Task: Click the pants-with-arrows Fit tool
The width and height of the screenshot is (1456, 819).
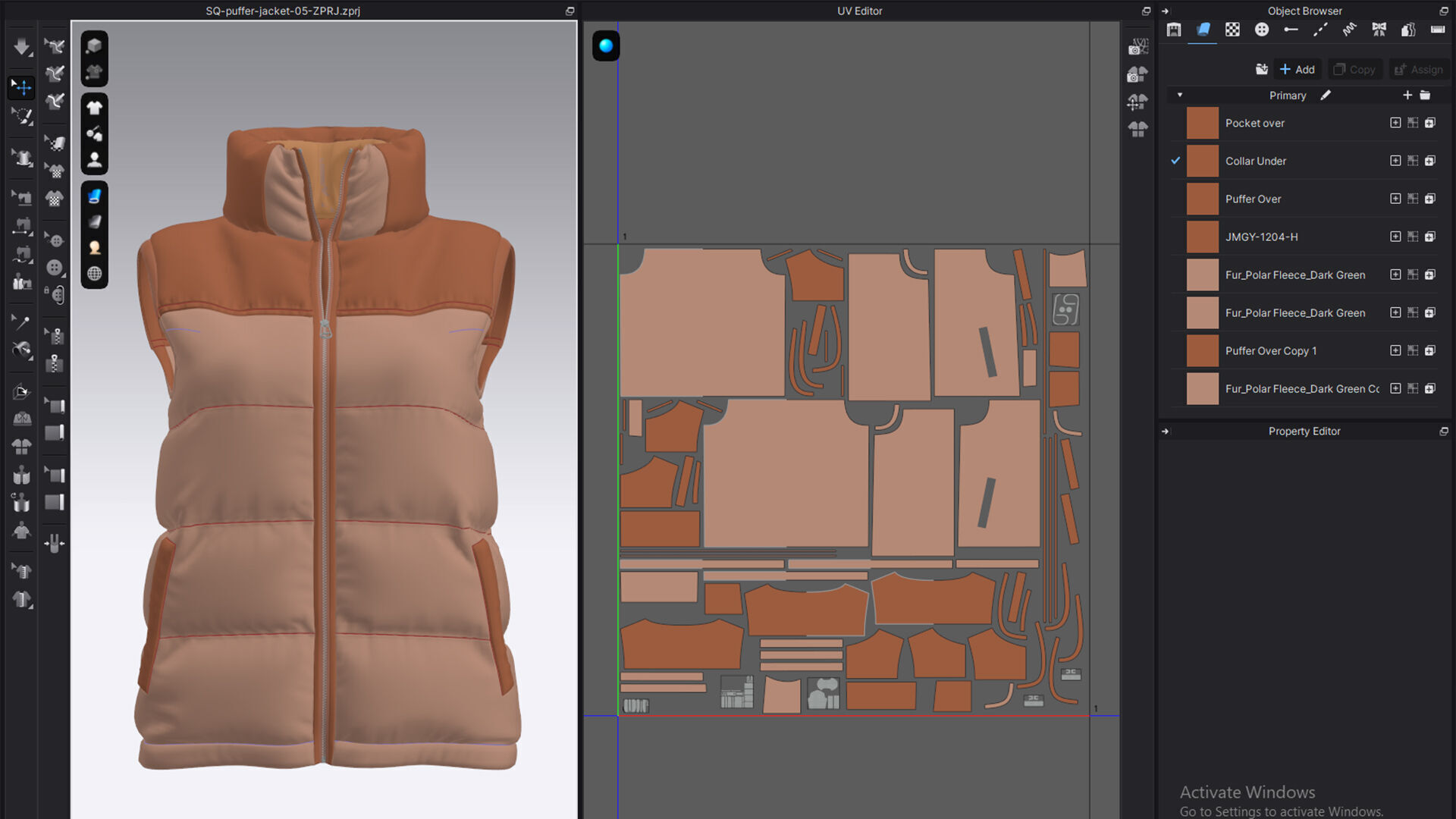Action: click(x=55, y=543)
